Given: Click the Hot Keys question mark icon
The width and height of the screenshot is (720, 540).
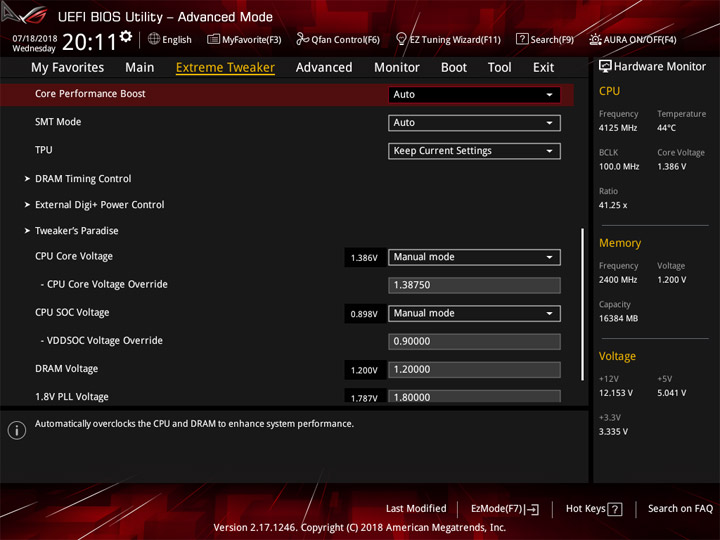Looking at the screenshot, I should 615,509.
